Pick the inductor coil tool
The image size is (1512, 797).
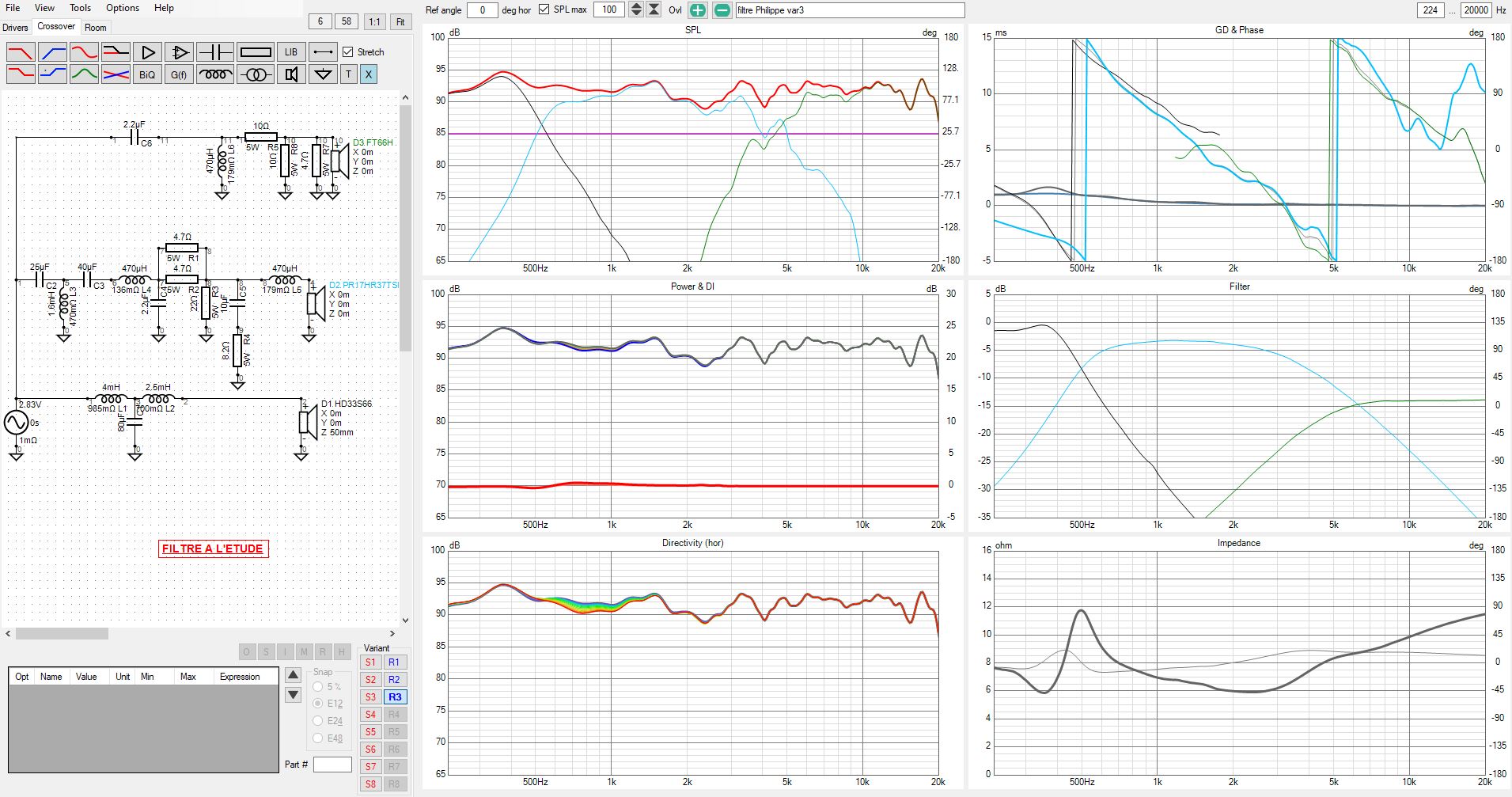(x=215, y=74)
